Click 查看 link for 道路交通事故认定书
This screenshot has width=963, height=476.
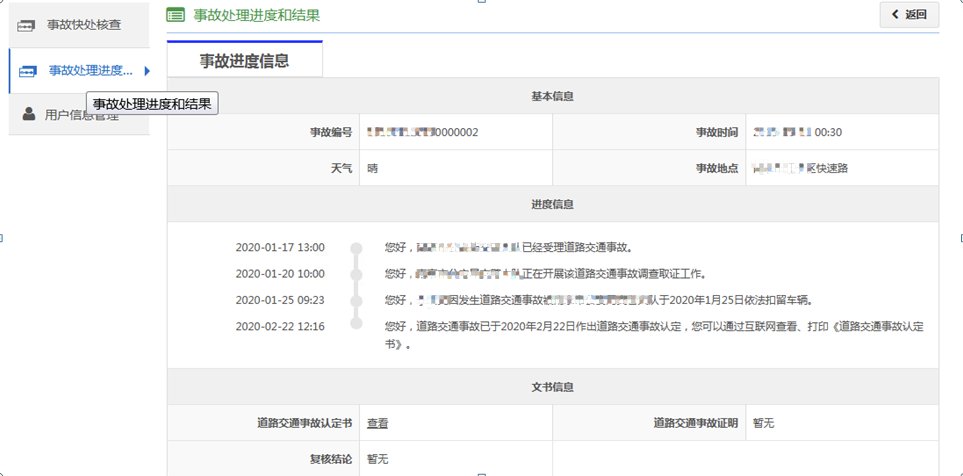pyautogui.click(x=378, y=423)
